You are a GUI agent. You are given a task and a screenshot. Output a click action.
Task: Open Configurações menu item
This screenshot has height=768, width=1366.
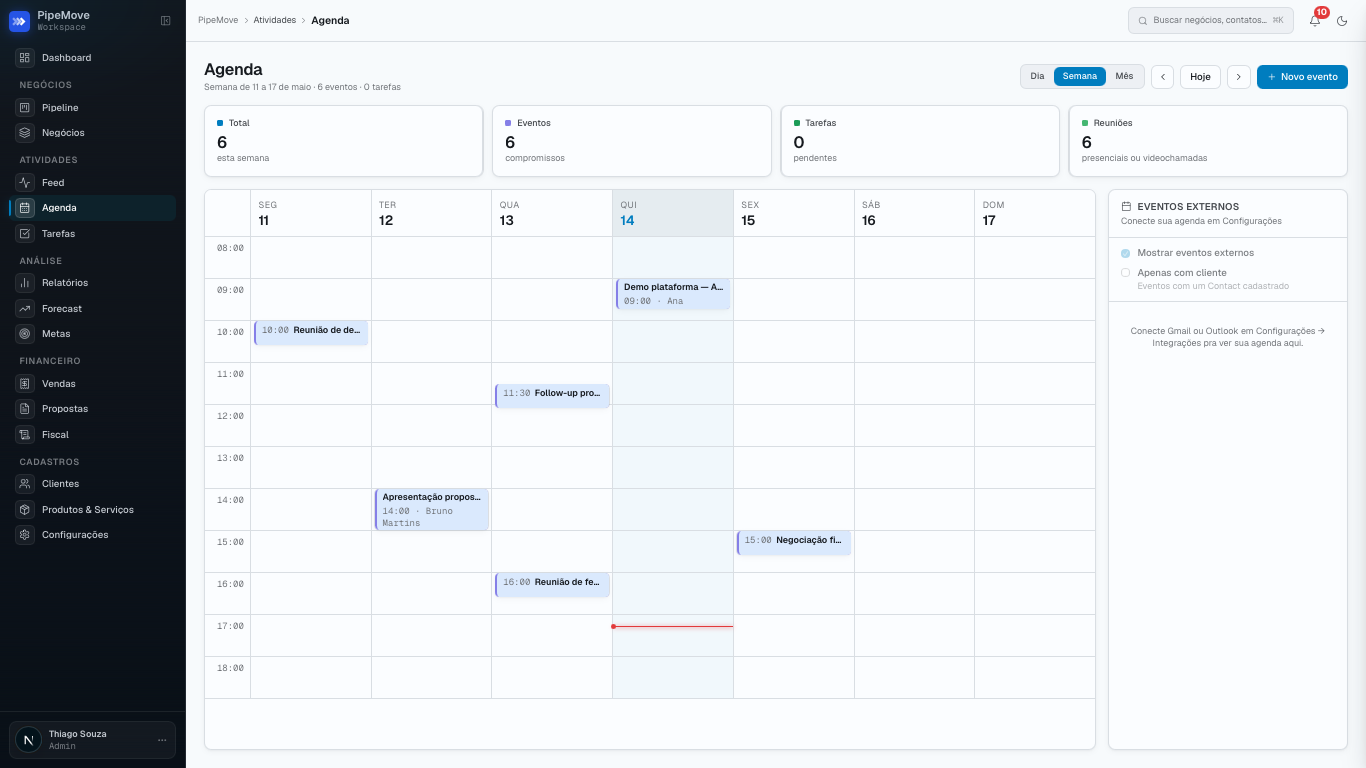93,535
